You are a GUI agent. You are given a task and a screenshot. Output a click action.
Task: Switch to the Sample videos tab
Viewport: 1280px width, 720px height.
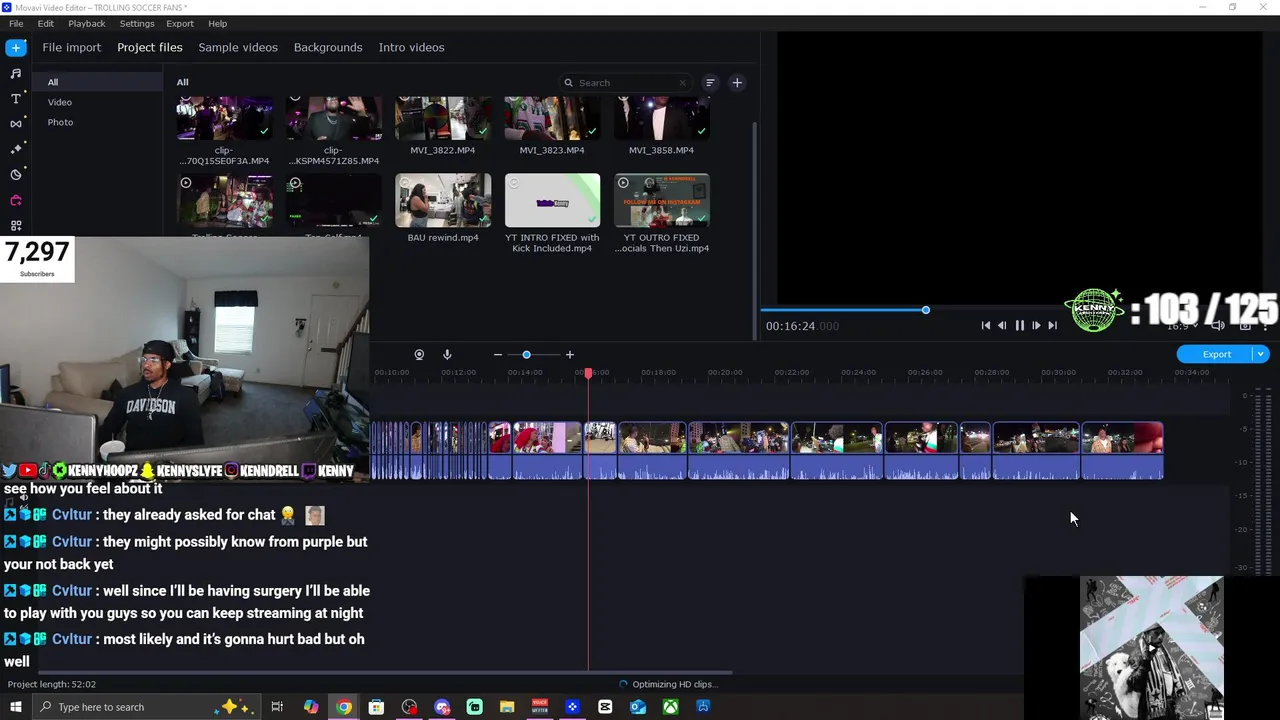pos(238,47)
